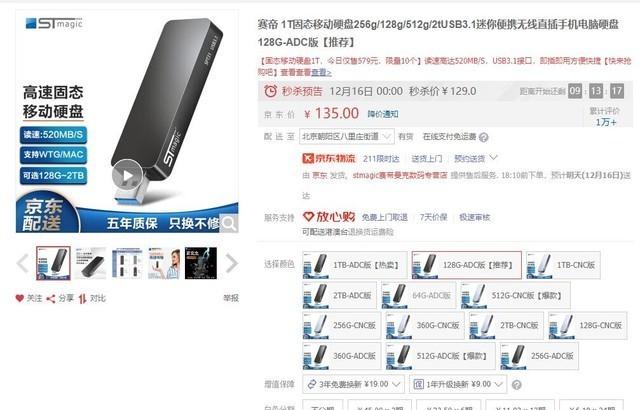This screenshot has width=640, height=410.
Task: Select the 512G-CNC版 variant
Action: pos(515,295)
